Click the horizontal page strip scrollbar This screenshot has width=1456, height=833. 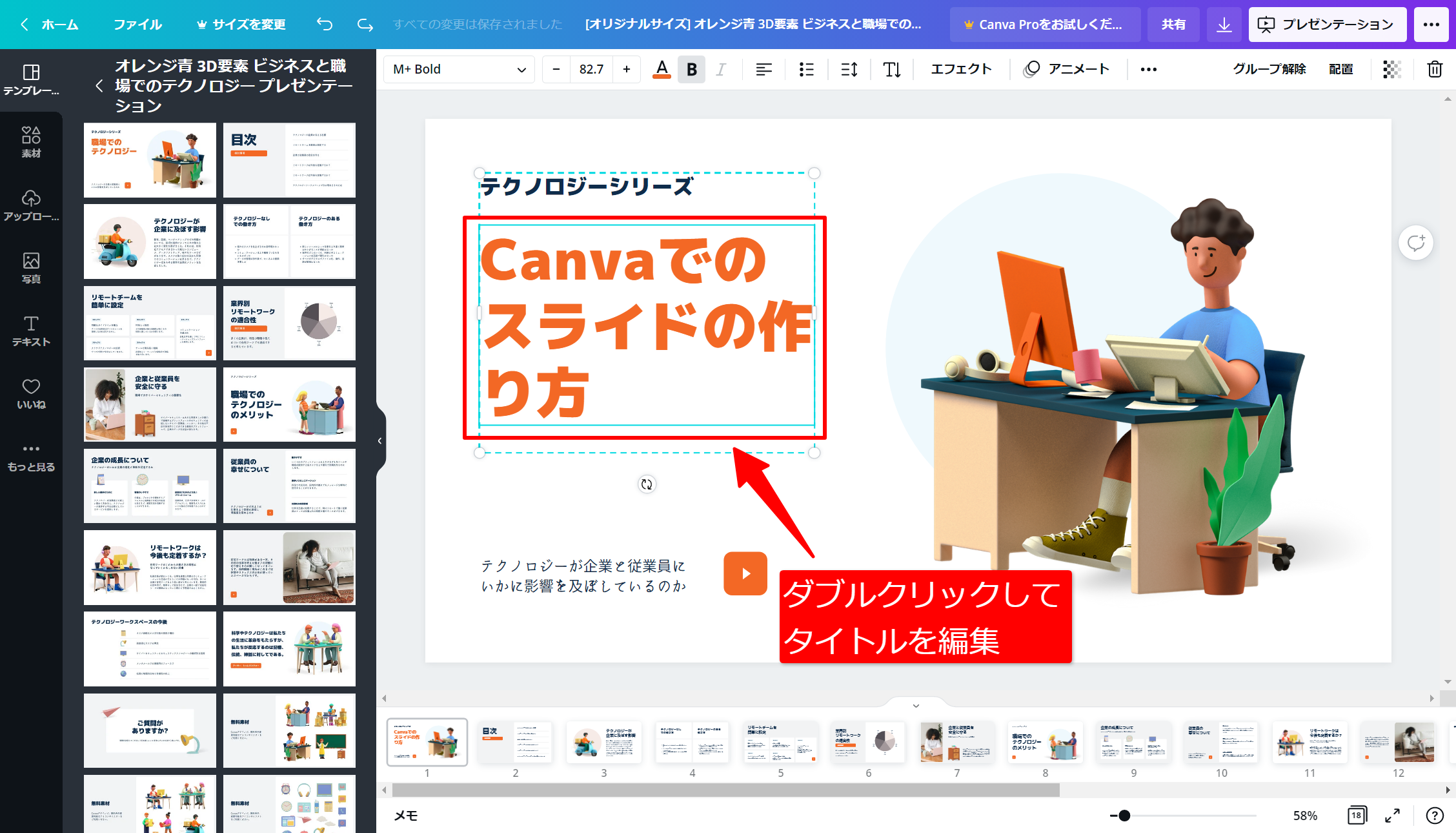[725, 790]
